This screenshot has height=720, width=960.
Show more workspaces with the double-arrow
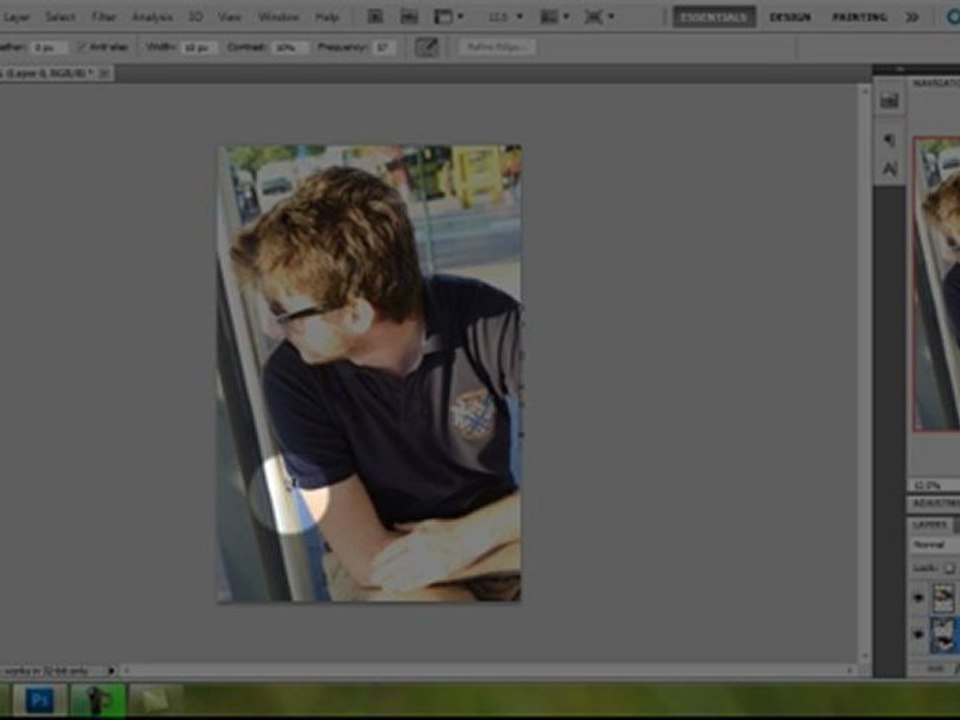point(912,17)
